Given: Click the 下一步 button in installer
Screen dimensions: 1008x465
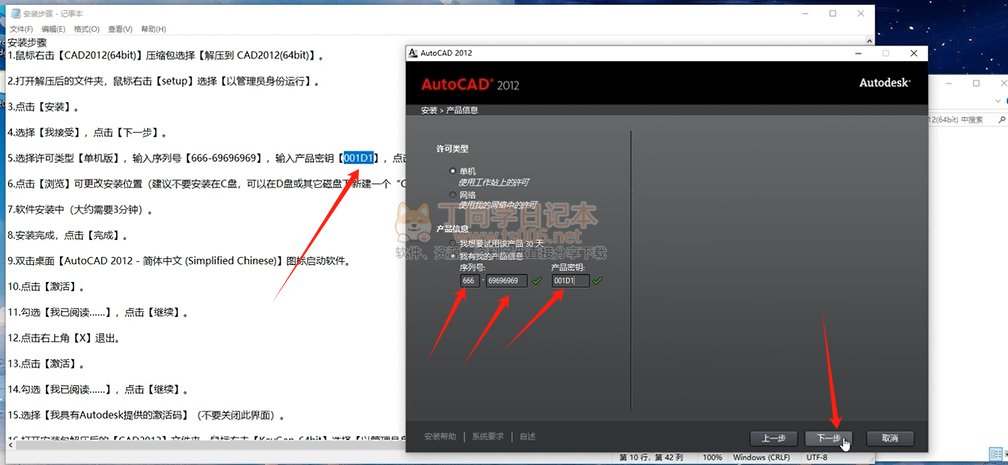Looking at the screenshot, I should [x=829, y=438].
